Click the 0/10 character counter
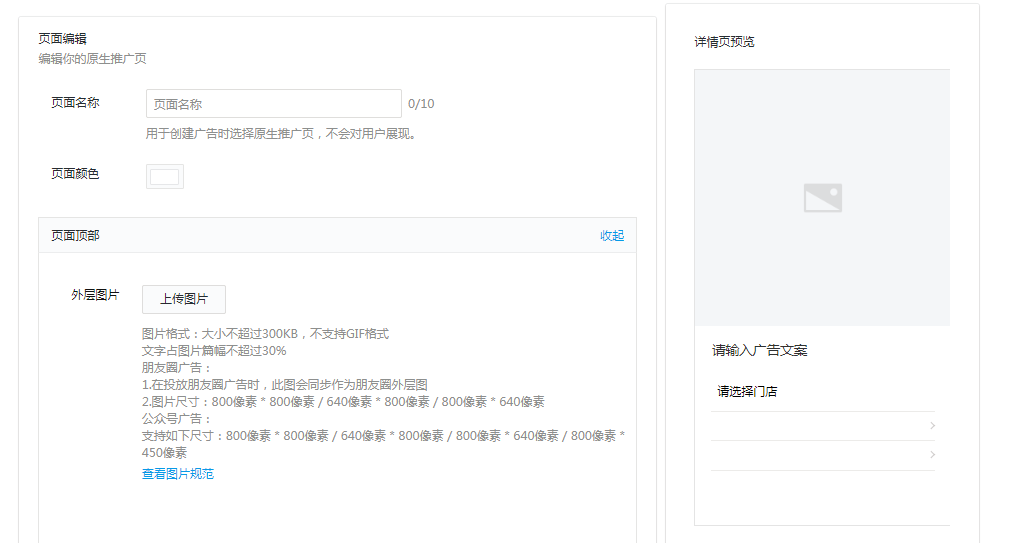1021x543 pixels. tap(421, 104)
